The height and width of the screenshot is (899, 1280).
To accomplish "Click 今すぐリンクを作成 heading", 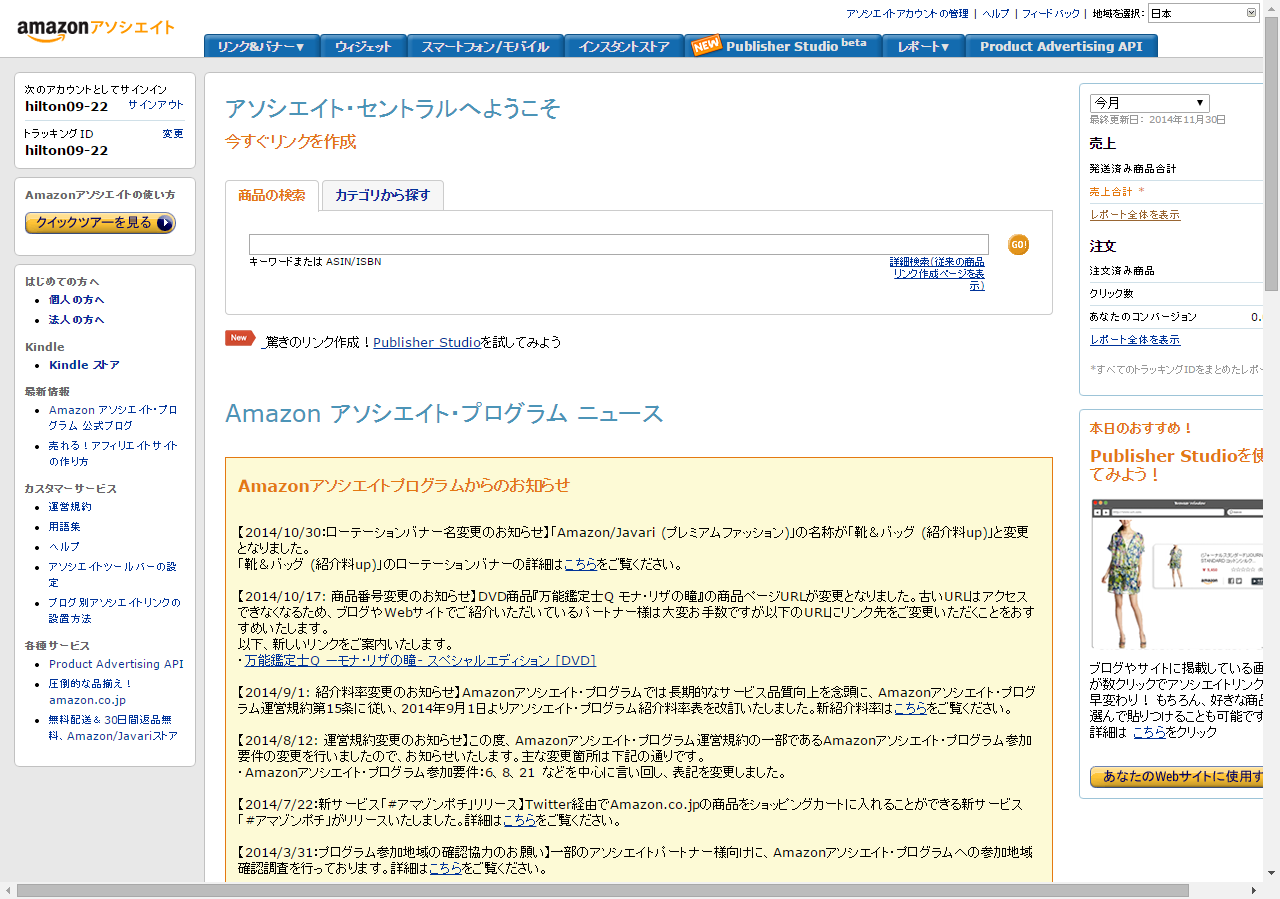I will tap(290, 142).
